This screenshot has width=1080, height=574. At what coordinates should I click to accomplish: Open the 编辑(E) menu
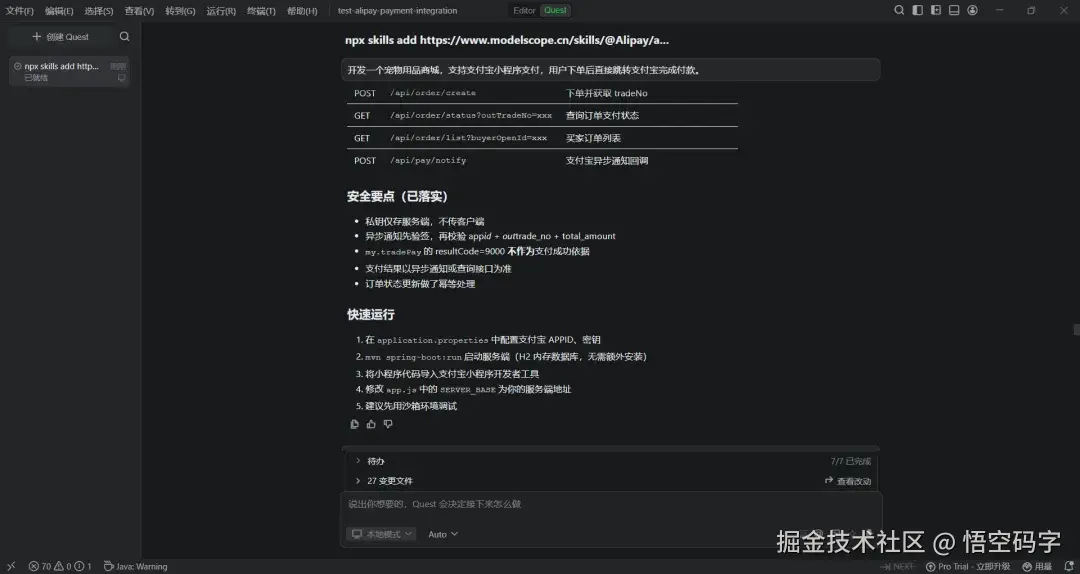tap(59, 11)
